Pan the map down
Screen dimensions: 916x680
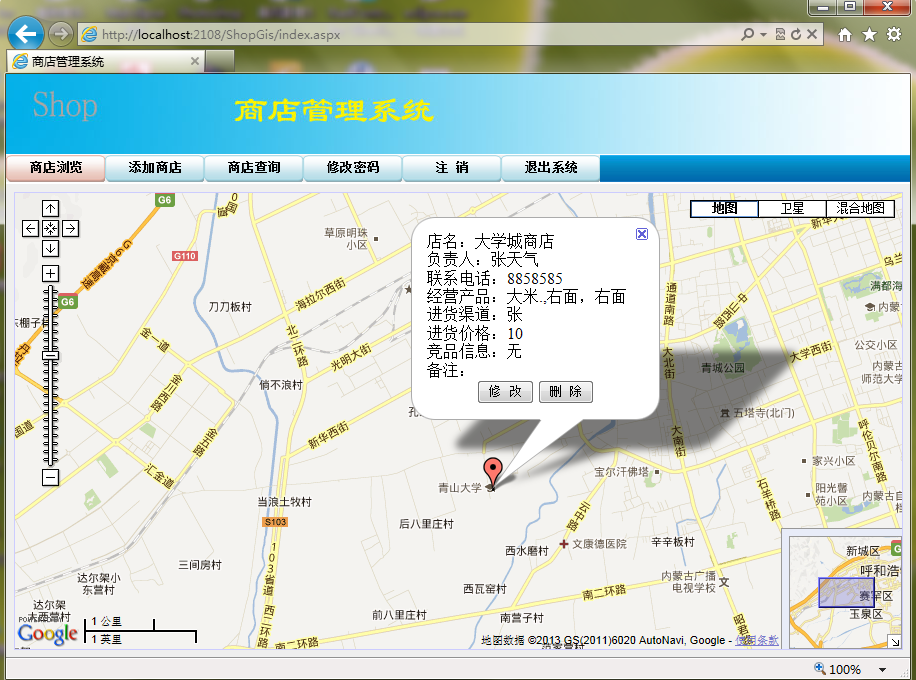[x=50, y=248]
